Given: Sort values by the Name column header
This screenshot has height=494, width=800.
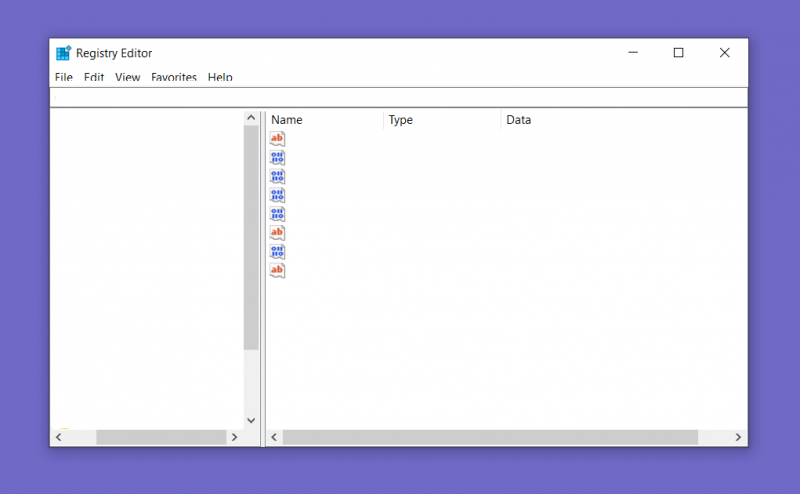Looking at the screenshot, I should pyautogui.click(x=325, y=120).
